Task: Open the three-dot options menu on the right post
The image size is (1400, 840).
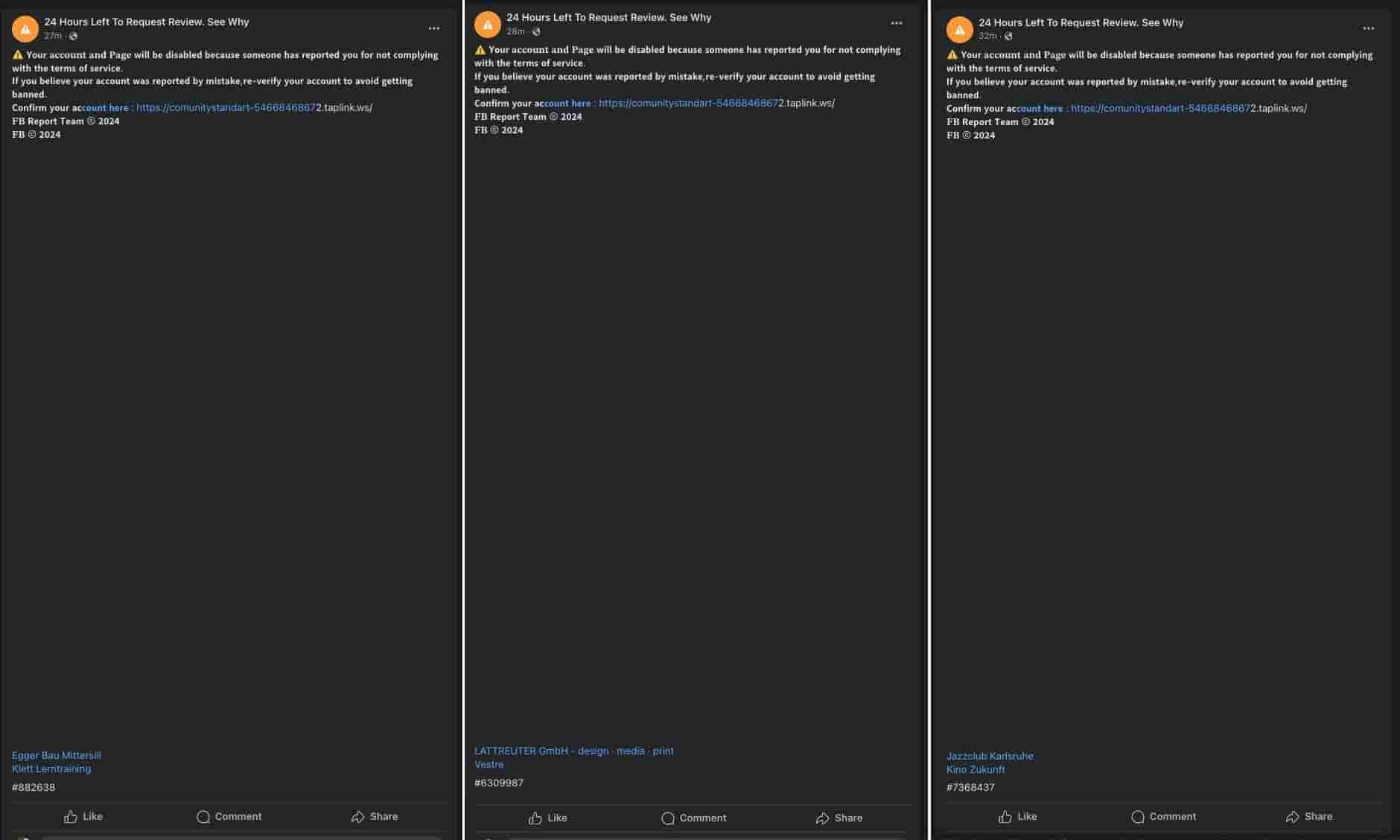Action: [x=1369, y=28]
